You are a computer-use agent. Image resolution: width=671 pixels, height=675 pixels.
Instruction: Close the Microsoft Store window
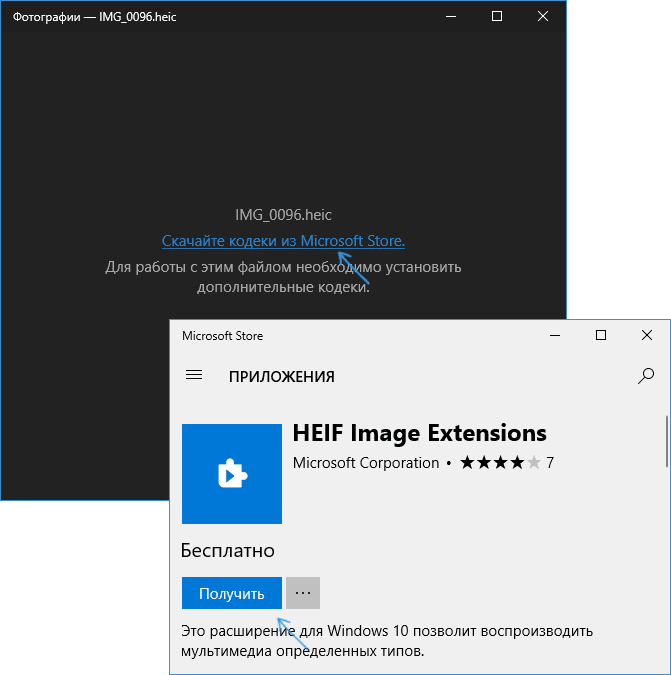click(646, 335)
